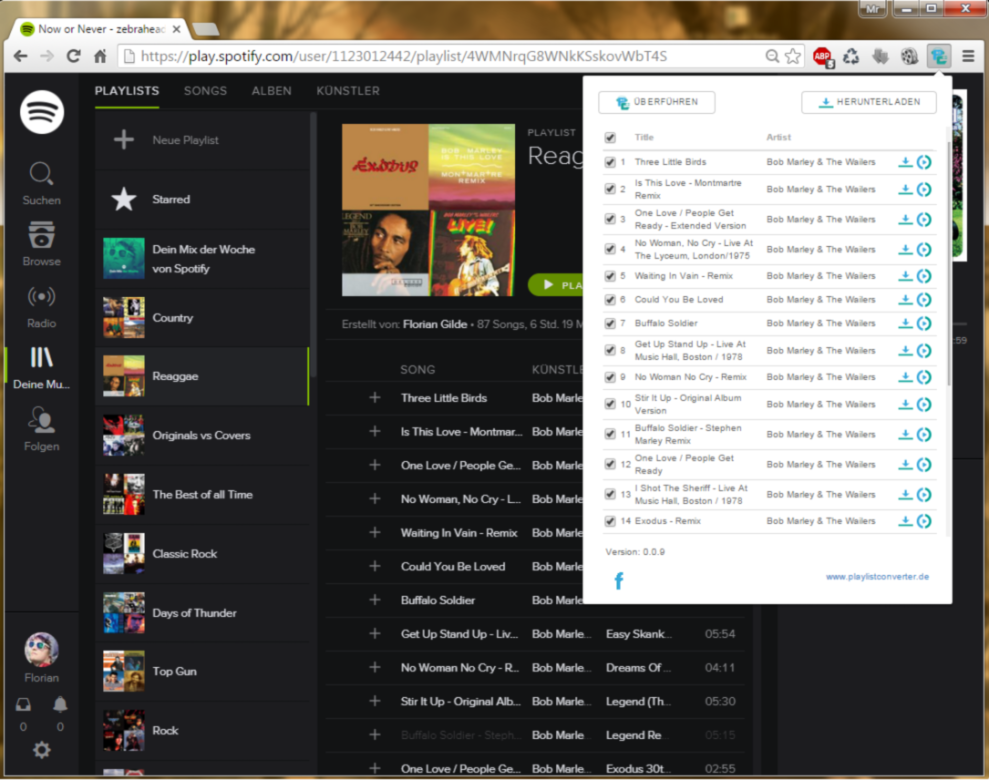This screenshot has width=989, height=780.
Task: Bookmark this page with star icon
Action: pos(793,56)
